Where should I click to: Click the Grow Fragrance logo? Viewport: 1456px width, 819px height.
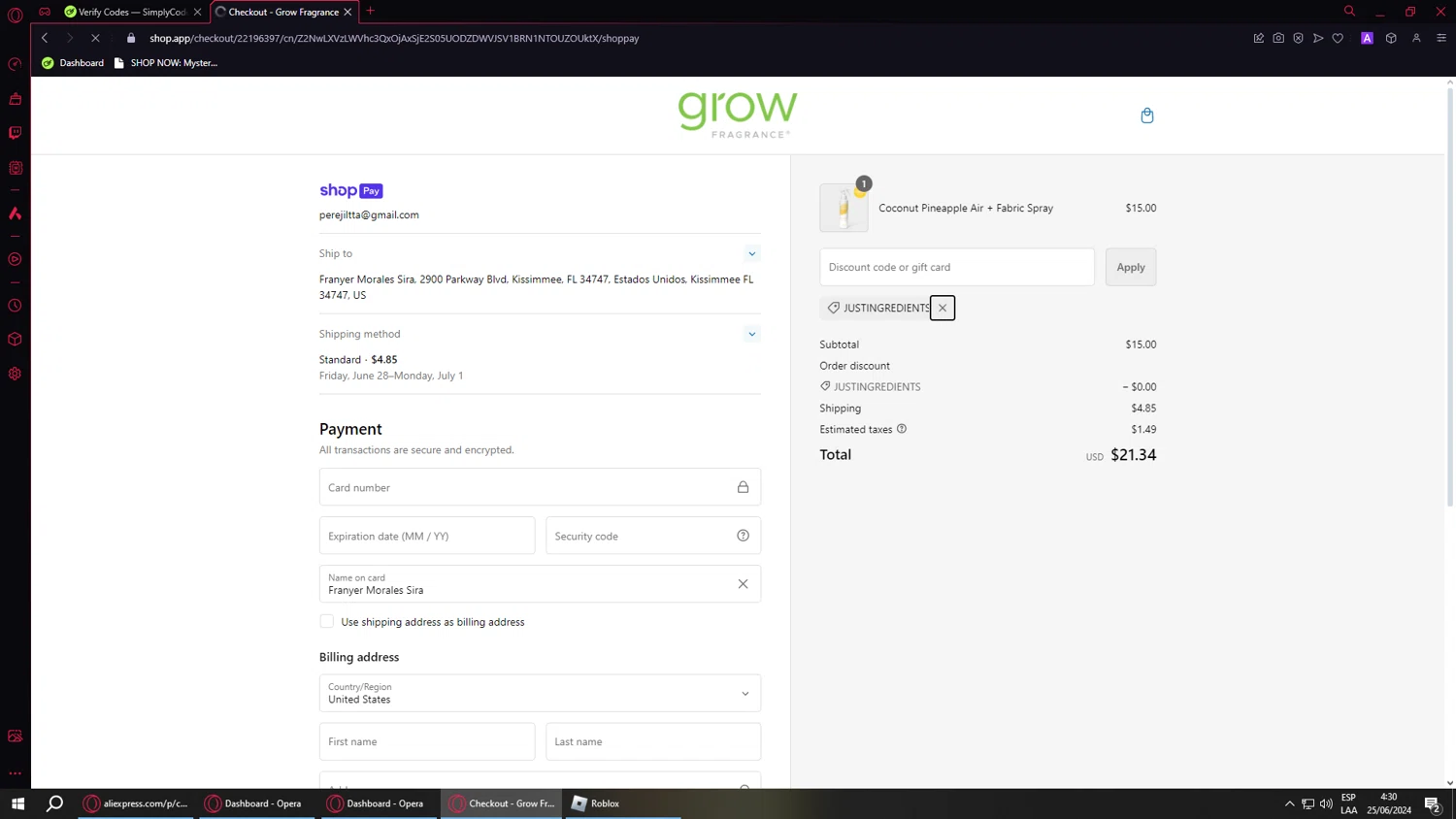738,115
